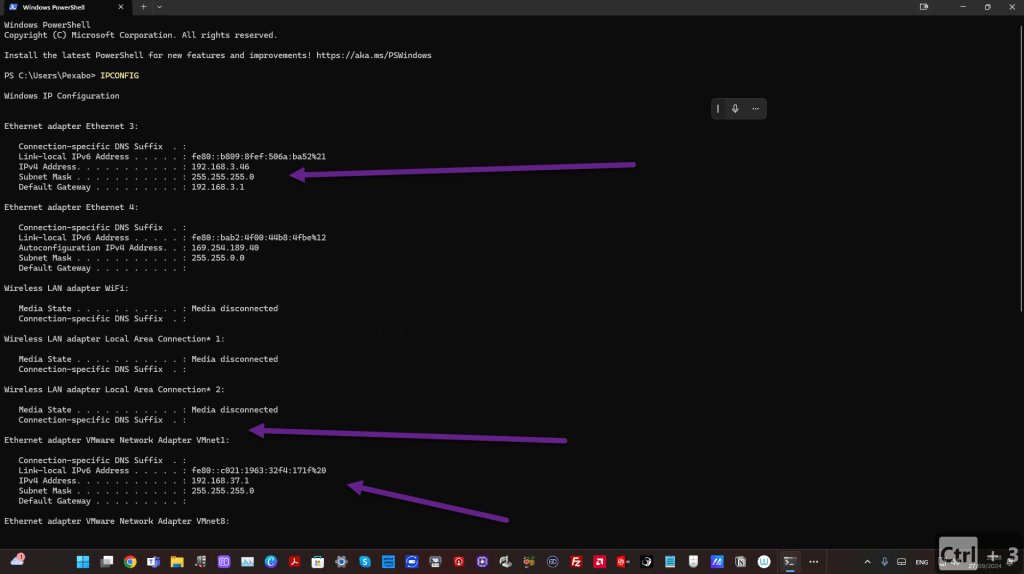Click the IPCONFIG command text
Screen dimensions: 1024x574
coord(120,76)
